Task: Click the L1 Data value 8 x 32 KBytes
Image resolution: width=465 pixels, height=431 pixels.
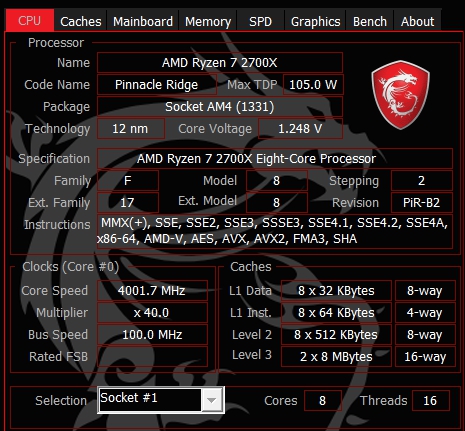Action: tap(336, 291)
